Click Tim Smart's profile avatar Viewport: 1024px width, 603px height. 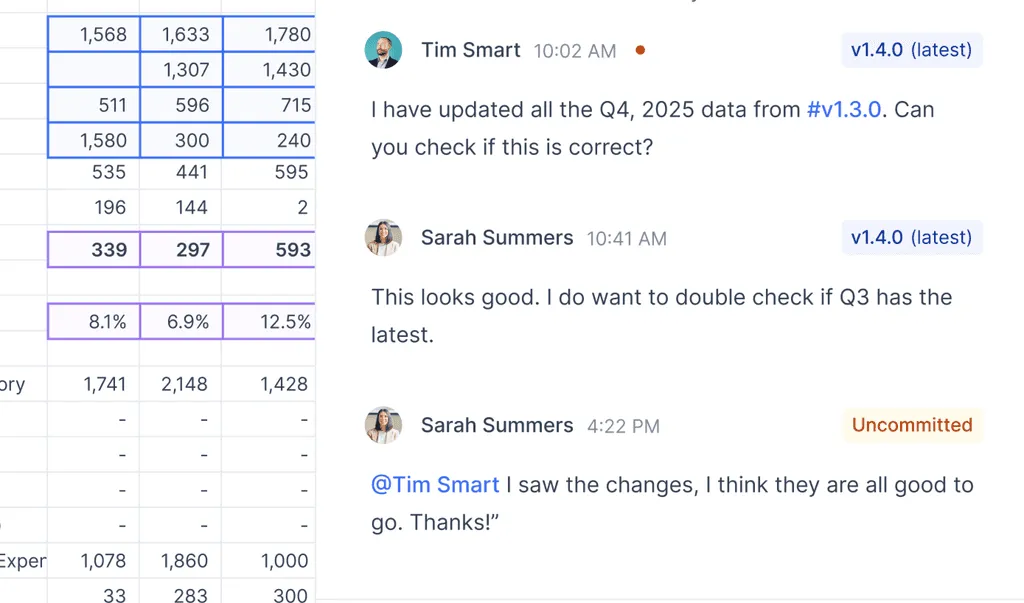point(383,50)
